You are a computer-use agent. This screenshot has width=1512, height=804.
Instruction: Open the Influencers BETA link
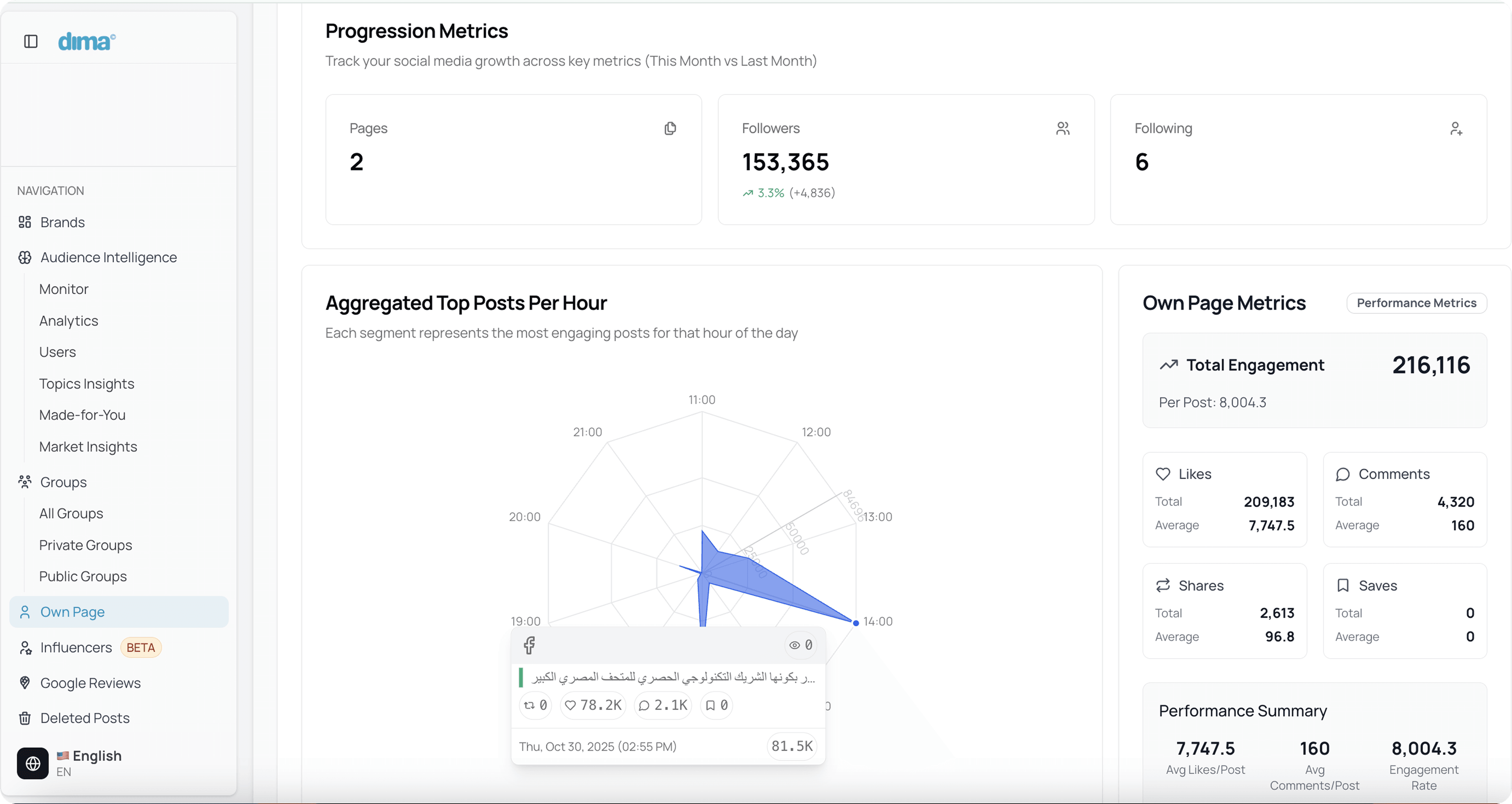click(76, 647)
